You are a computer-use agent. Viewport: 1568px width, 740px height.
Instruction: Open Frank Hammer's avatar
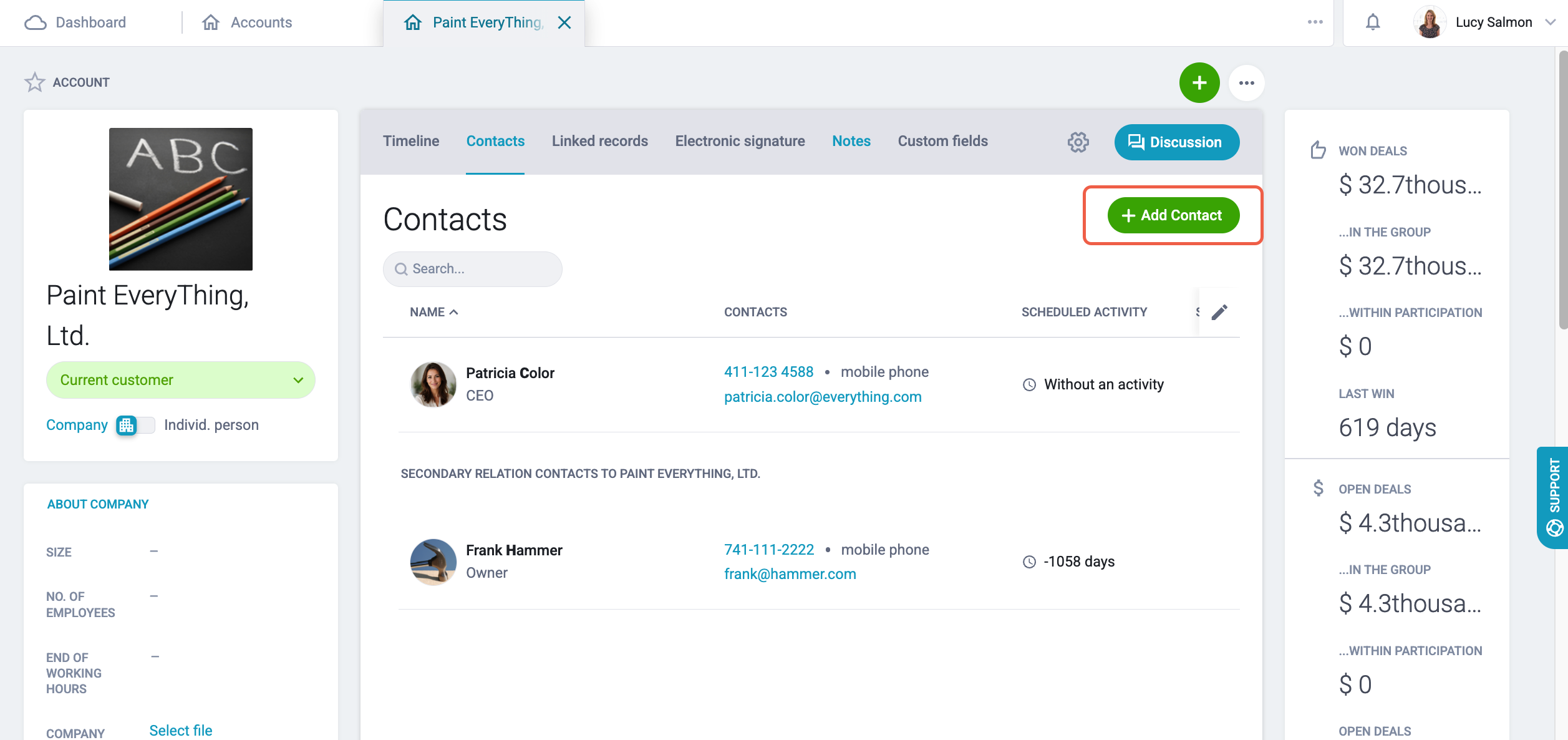coord(433,562)
